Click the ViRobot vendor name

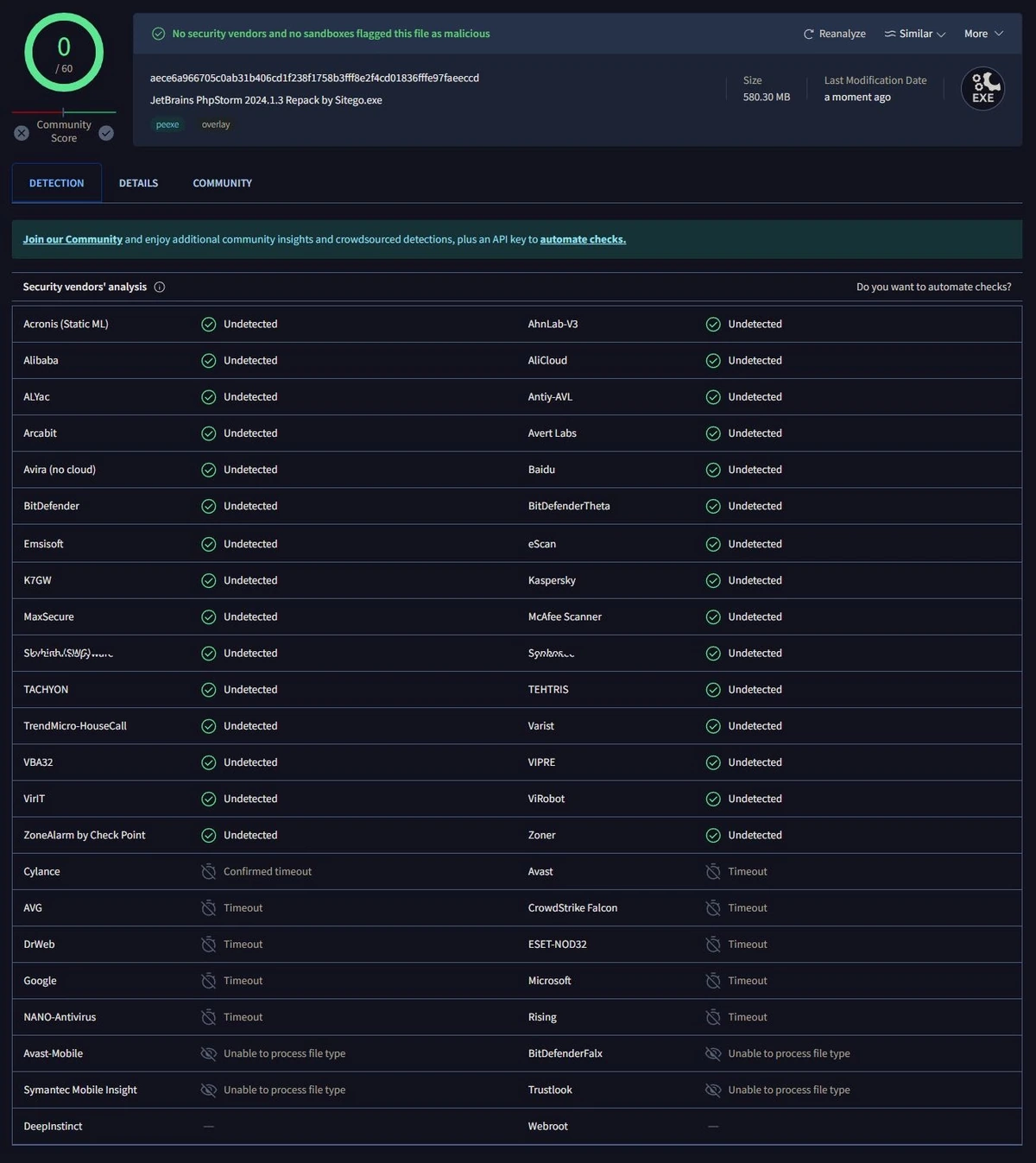546,799
